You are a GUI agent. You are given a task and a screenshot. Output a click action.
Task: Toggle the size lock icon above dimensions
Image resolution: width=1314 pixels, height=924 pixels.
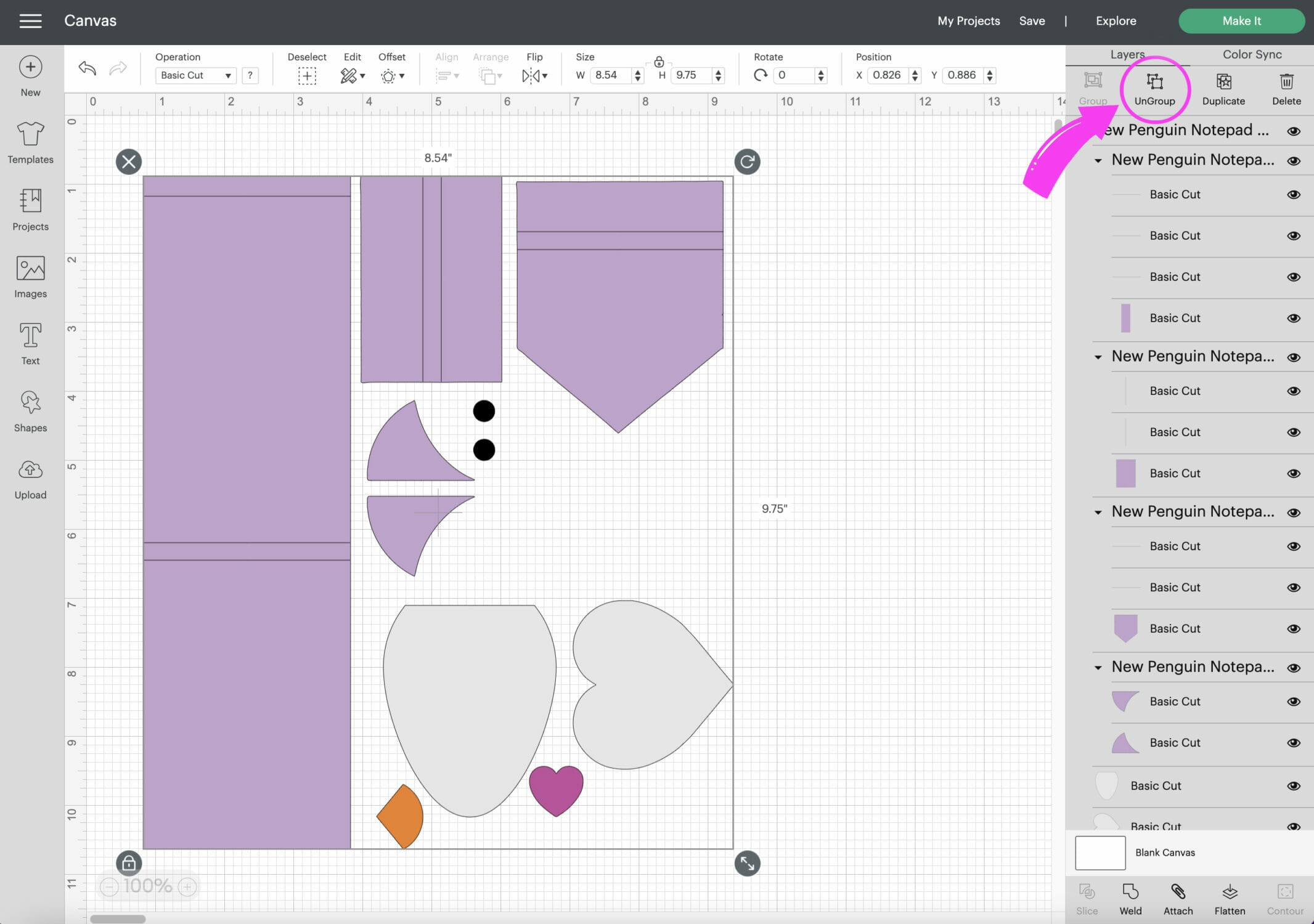coord(659,62)
